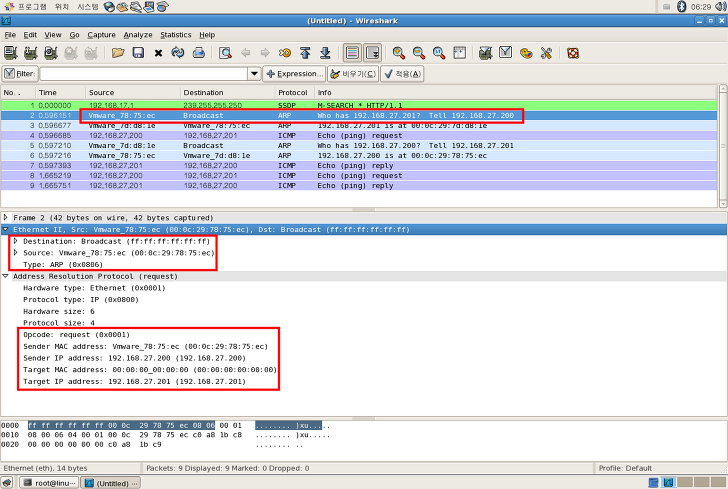
Task: Open the Statistics menu
Action: point(176,35)
